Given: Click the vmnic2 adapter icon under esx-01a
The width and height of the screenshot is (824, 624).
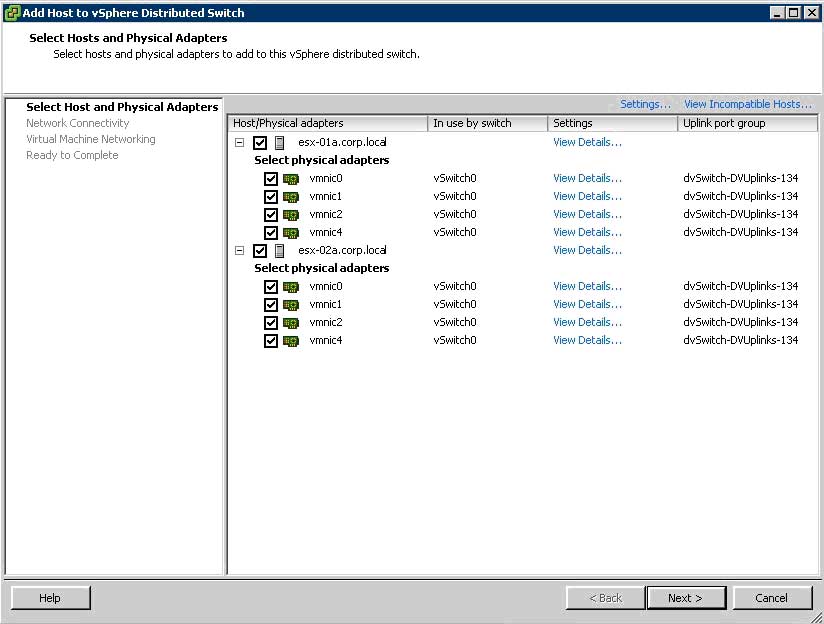Looking at the screenshot, I should click(x=291, y=214).
